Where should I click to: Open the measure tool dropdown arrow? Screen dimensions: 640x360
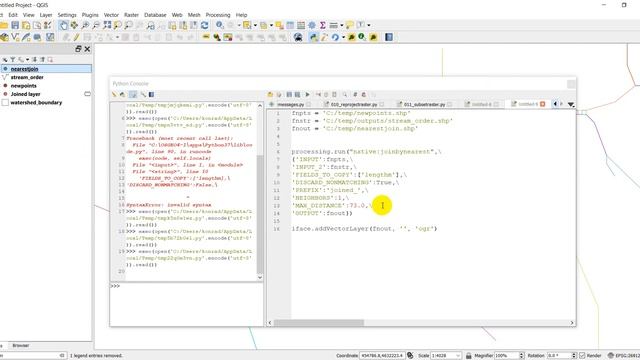pos(342,25)
